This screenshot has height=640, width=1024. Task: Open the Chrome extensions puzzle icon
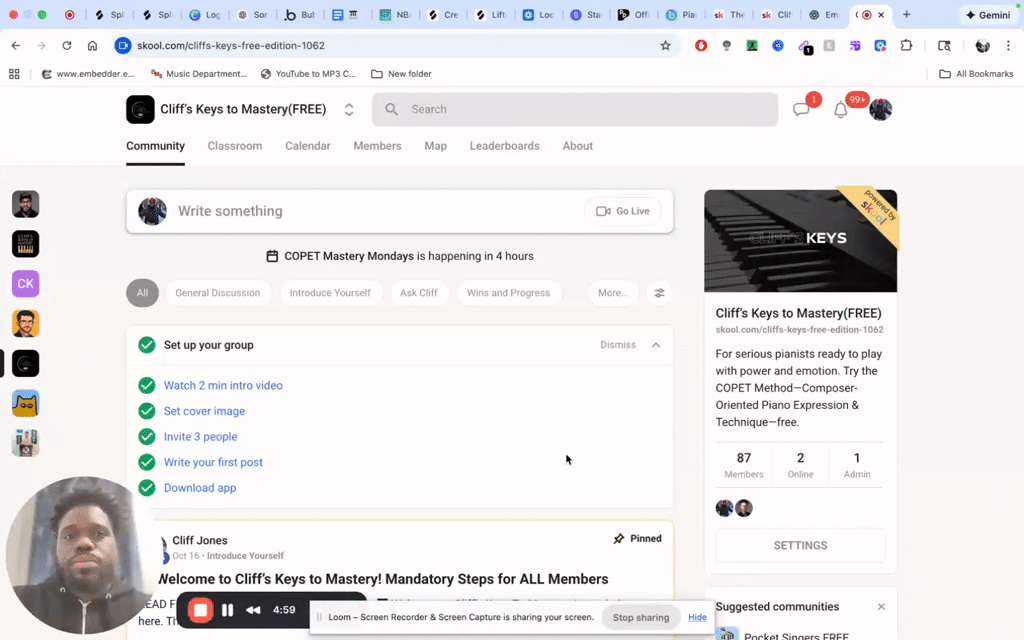906,46
